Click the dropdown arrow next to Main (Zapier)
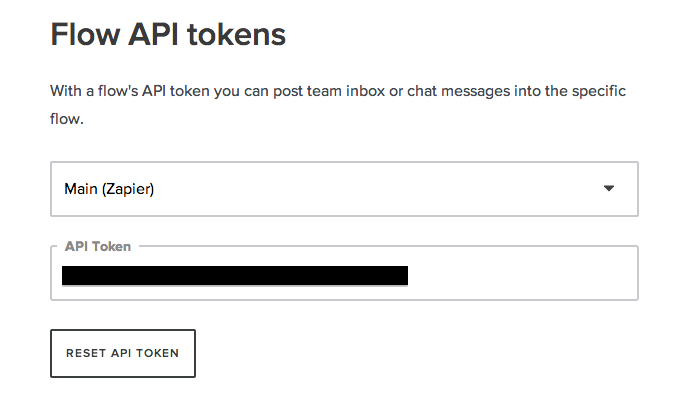 609,189
